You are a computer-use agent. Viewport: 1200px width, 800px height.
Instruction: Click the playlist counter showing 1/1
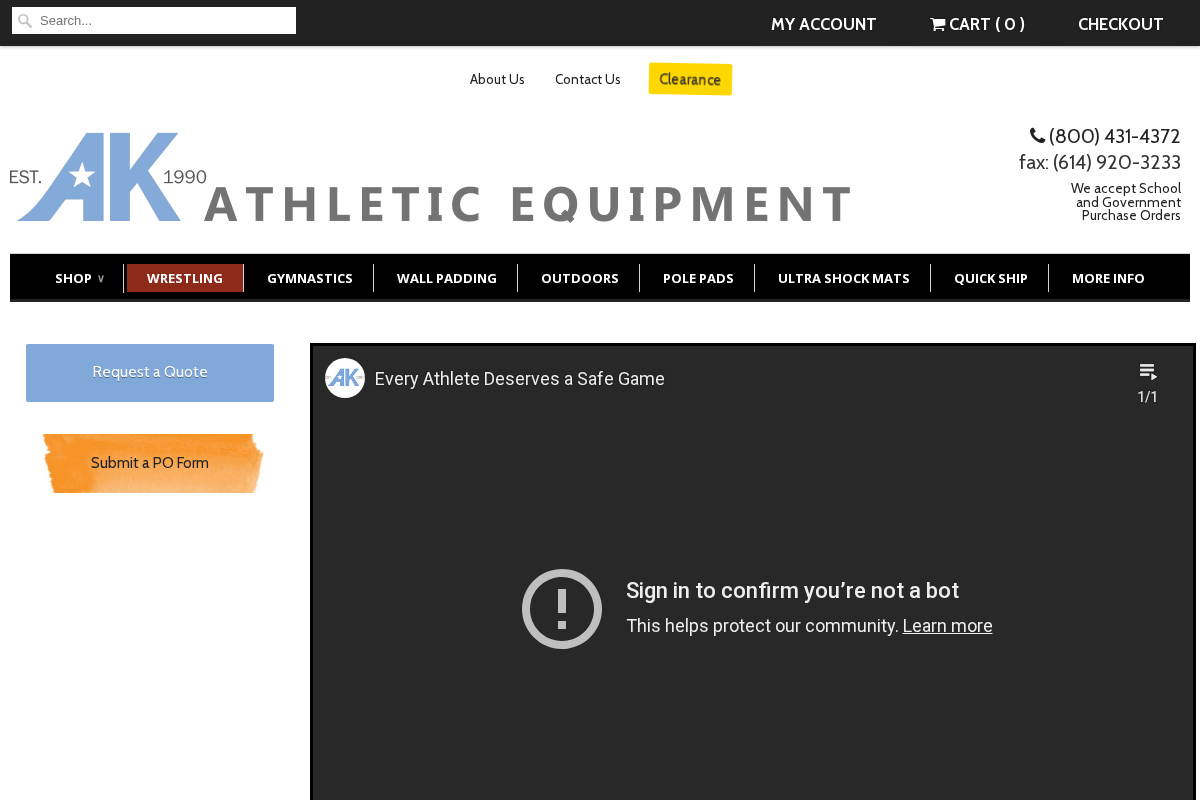[x=1148, y=396]
